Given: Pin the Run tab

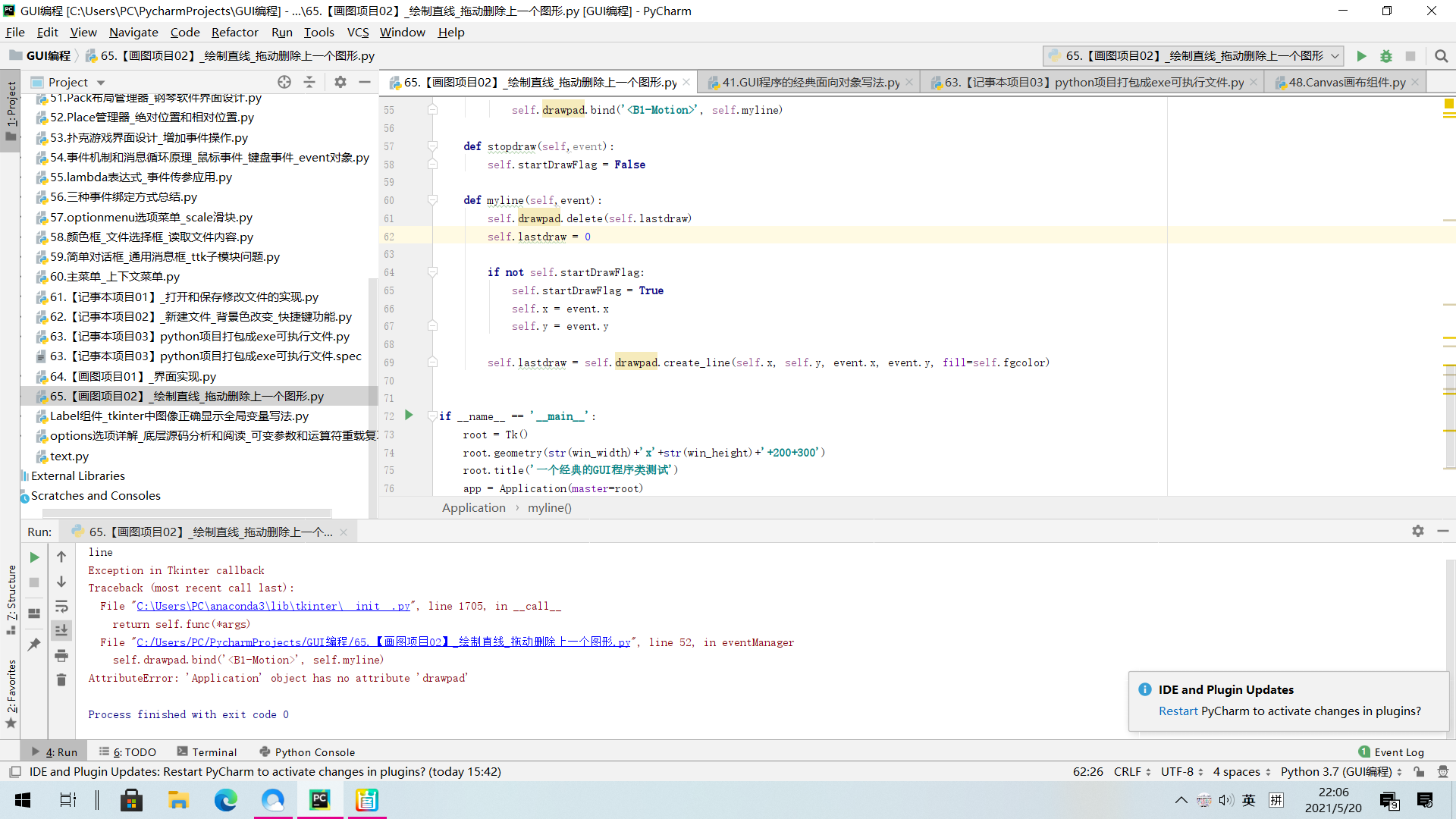Looking at the screenshot, I should 34,645.
